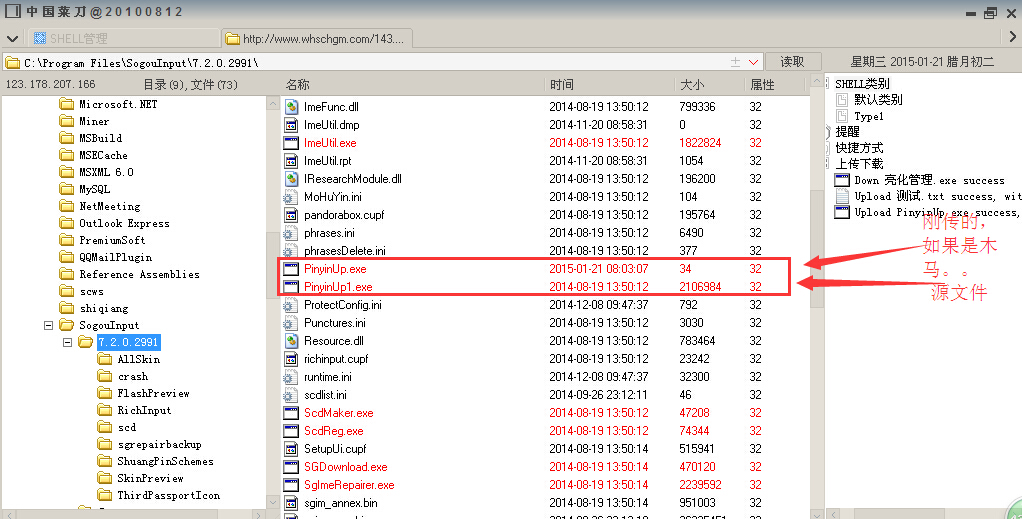Click the ProtectConfig.ini file icon
Viewport: 1022px width, 519px height.
[x=290, y=305]
